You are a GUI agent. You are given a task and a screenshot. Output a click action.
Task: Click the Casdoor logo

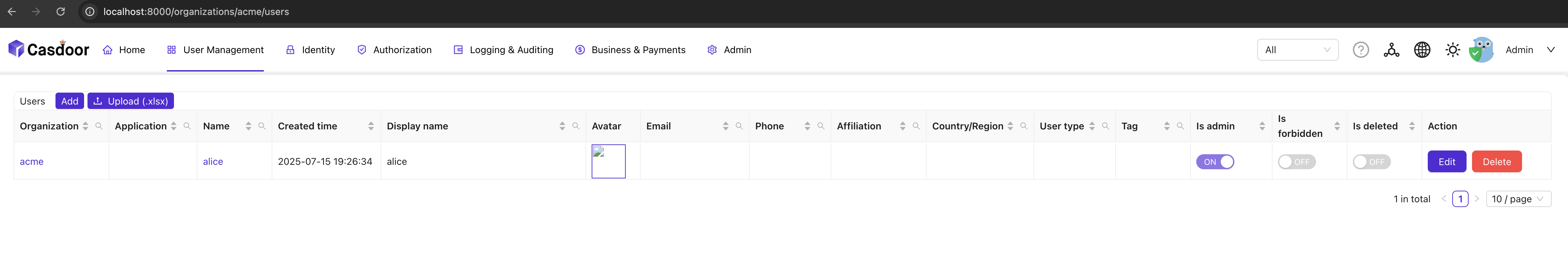[x=49, y=49]
